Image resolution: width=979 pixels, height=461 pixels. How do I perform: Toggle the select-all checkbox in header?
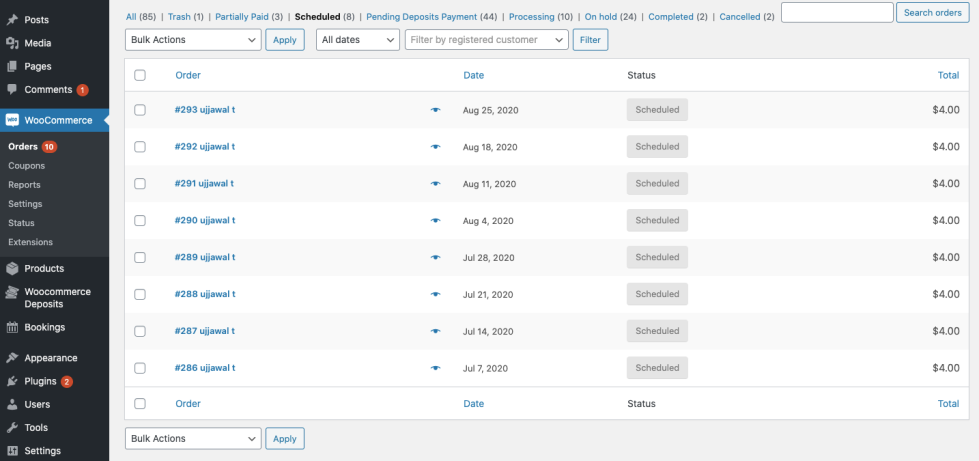140,75
